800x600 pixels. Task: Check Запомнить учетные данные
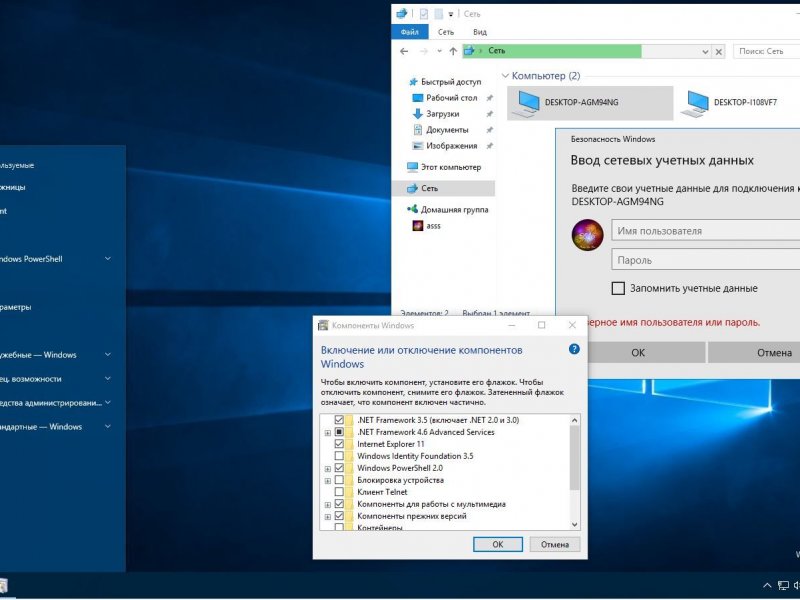618,288
